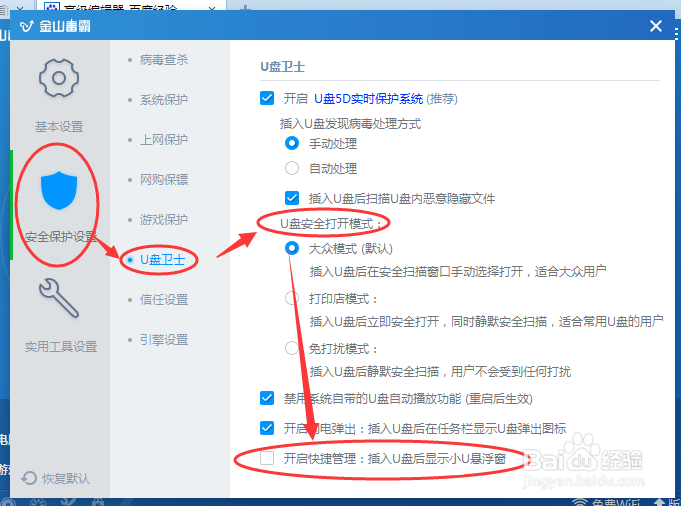Click the description text under 打印店模式
This screenshot has height=506, width=681.
(486, 322)
